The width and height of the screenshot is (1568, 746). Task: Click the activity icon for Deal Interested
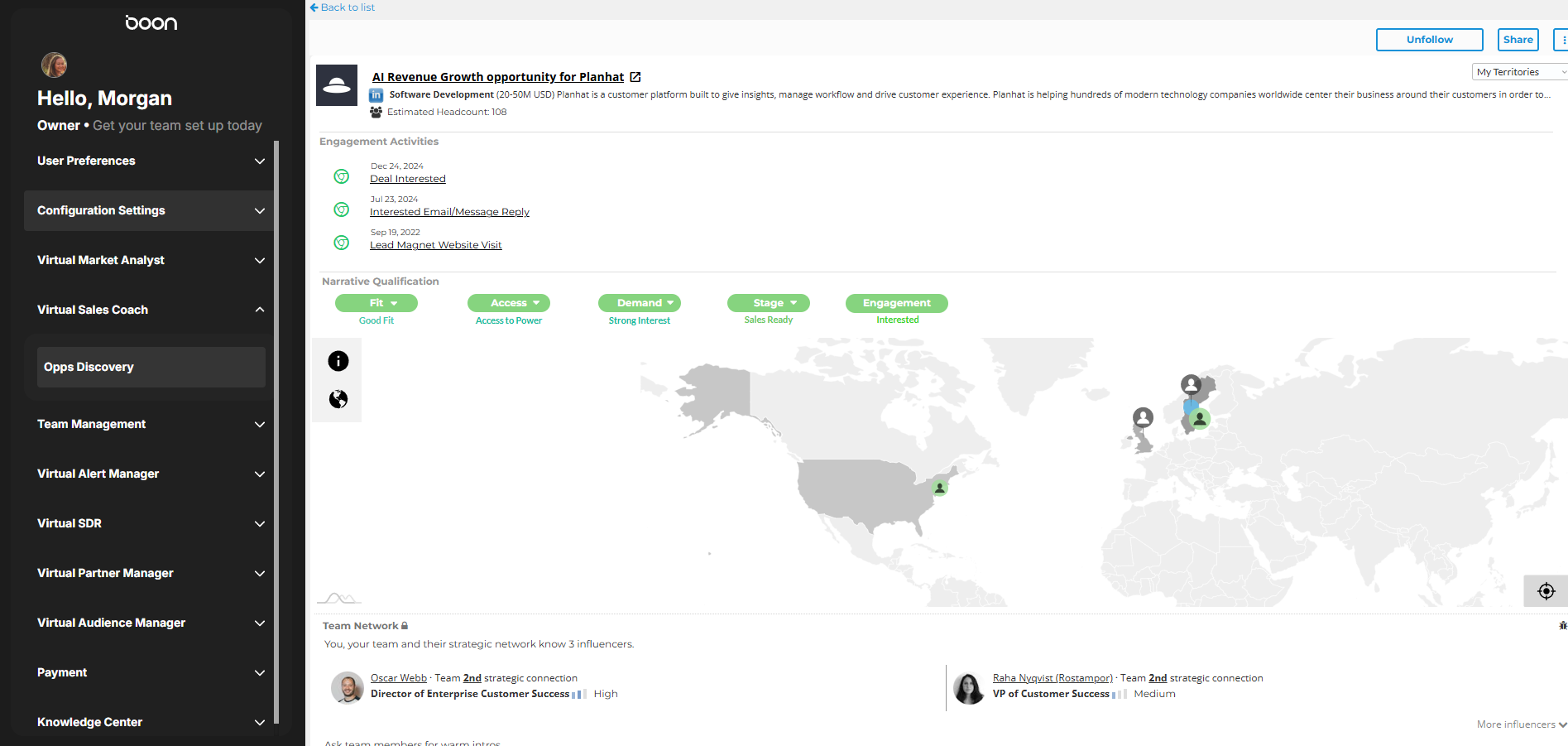341,176
